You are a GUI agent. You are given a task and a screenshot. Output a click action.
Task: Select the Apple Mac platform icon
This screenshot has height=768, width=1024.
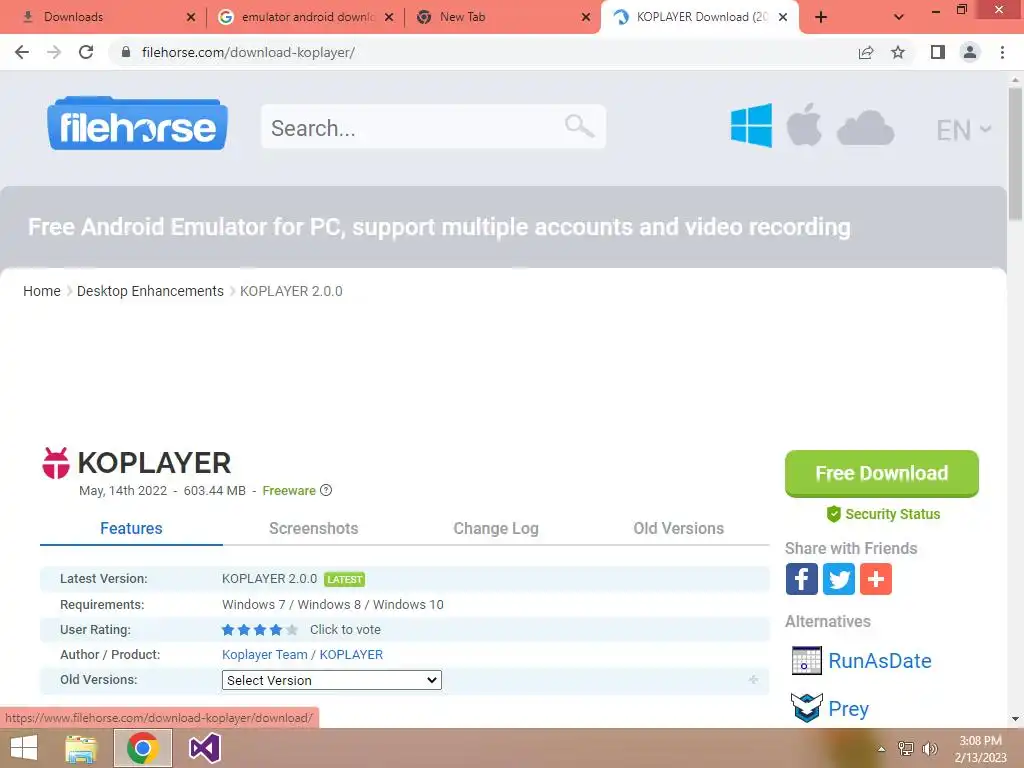(x=804, y=124)
